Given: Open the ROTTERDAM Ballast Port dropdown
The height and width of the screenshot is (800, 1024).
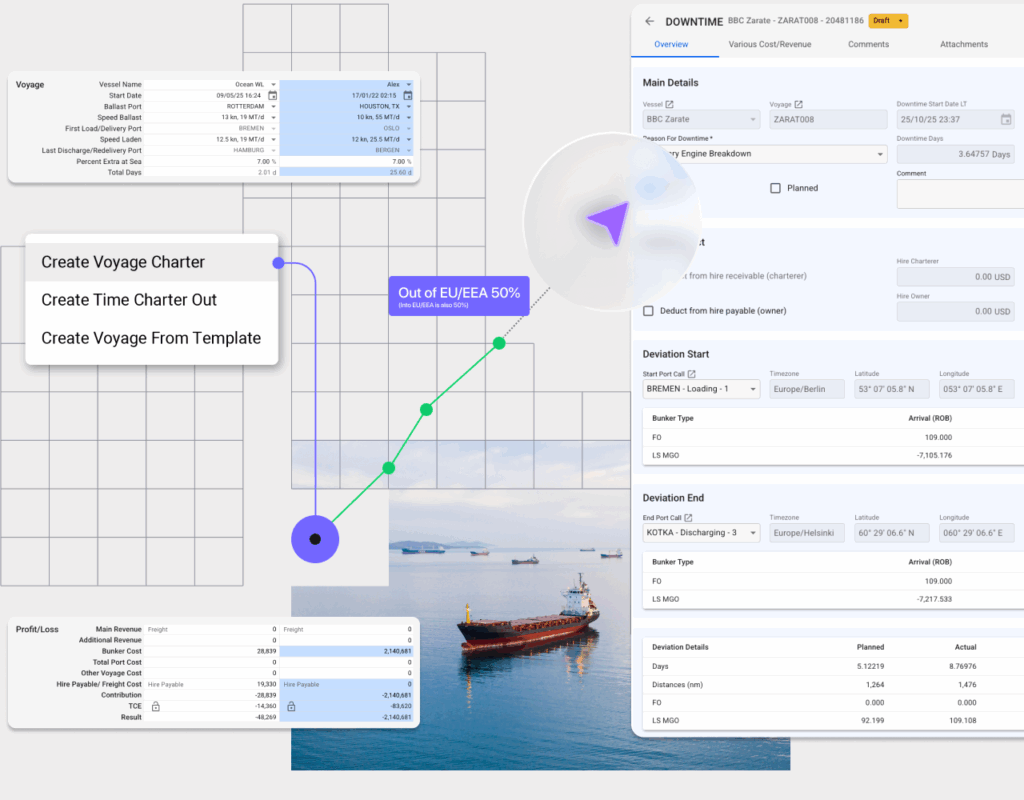Looking at the screenshot, I should pos(273,106).
